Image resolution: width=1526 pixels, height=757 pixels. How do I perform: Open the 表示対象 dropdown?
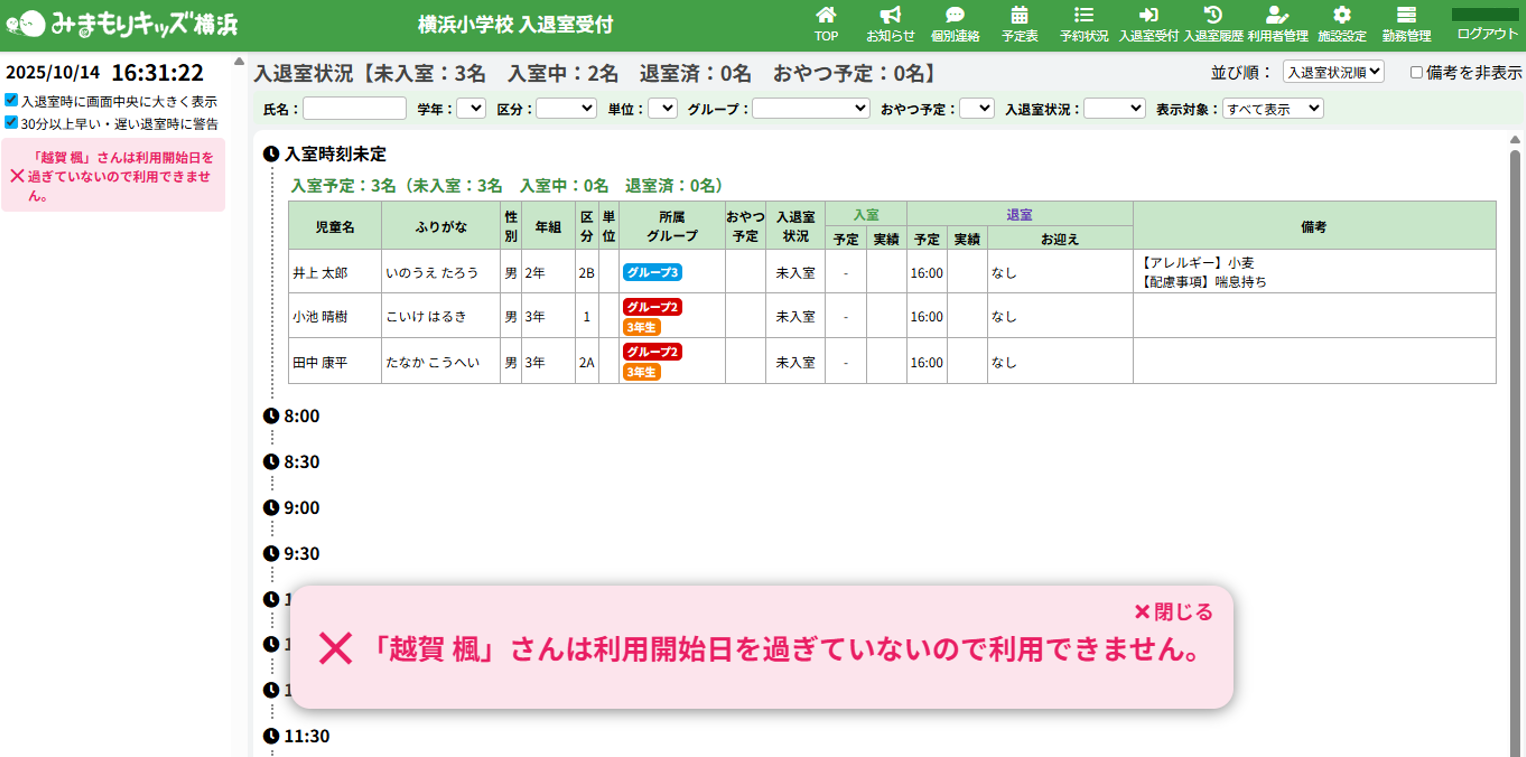click(1272, 108)
